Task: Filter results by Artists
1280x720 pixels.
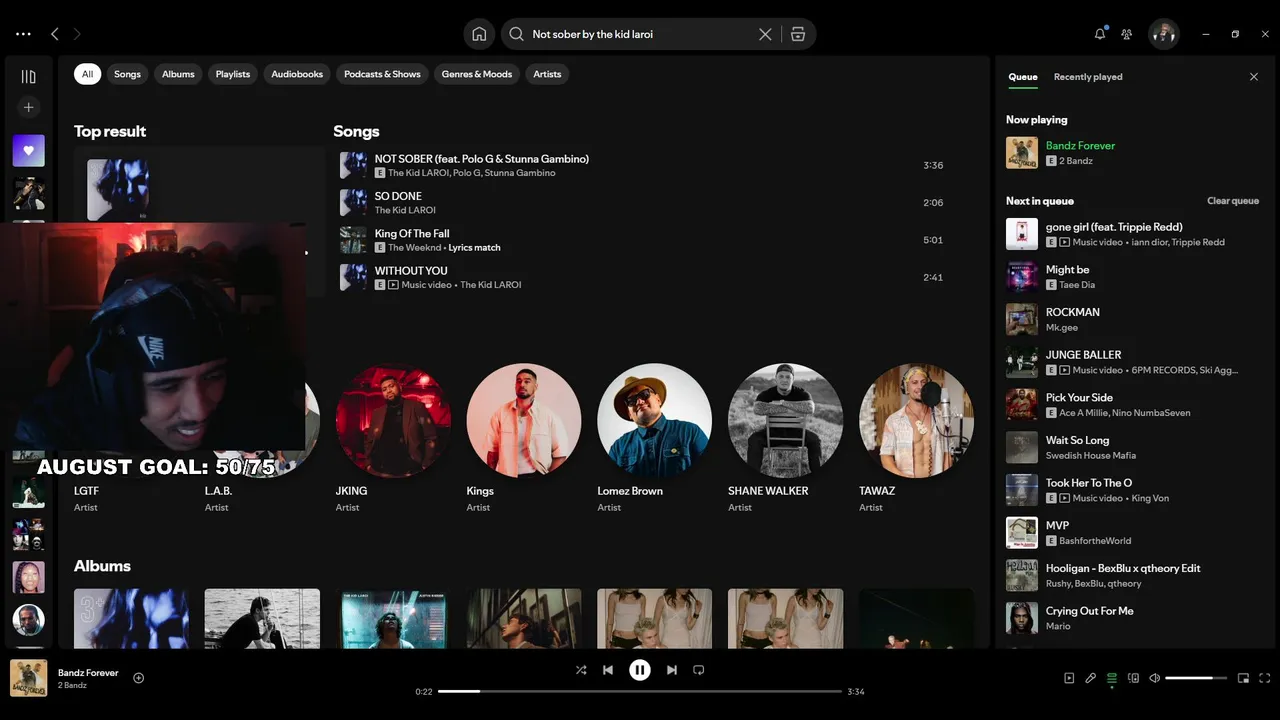Action: pyautogui.click(x=547, y=74)
